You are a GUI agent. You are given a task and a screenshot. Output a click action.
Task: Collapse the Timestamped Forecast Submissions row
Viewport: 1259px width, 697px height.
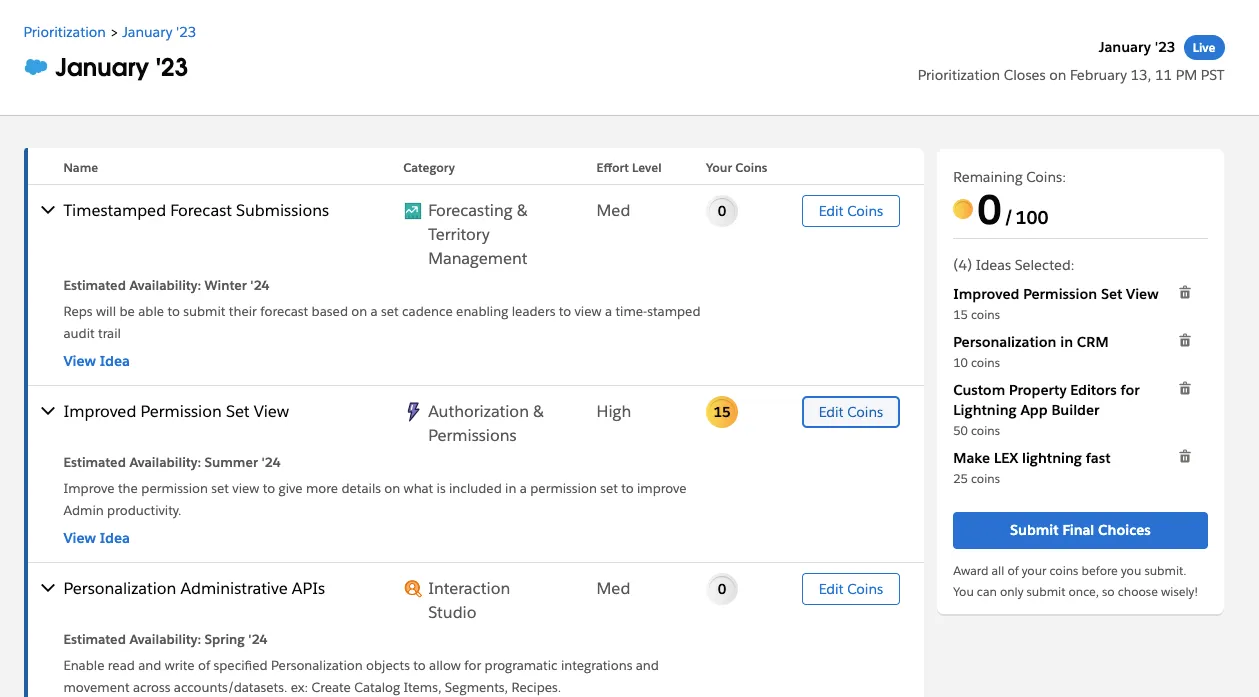point(47,211)
